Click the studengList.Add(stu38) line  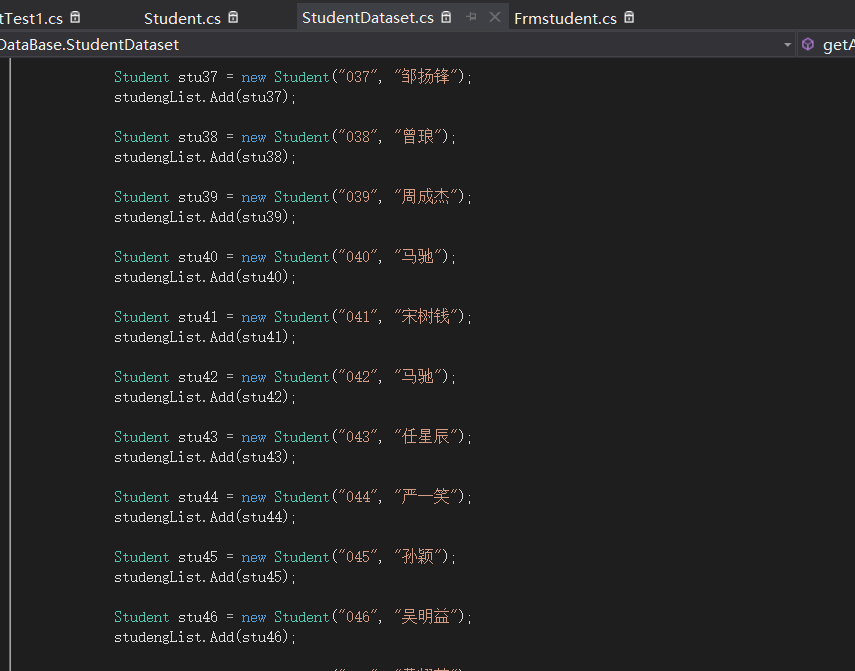tap(205, 157)
